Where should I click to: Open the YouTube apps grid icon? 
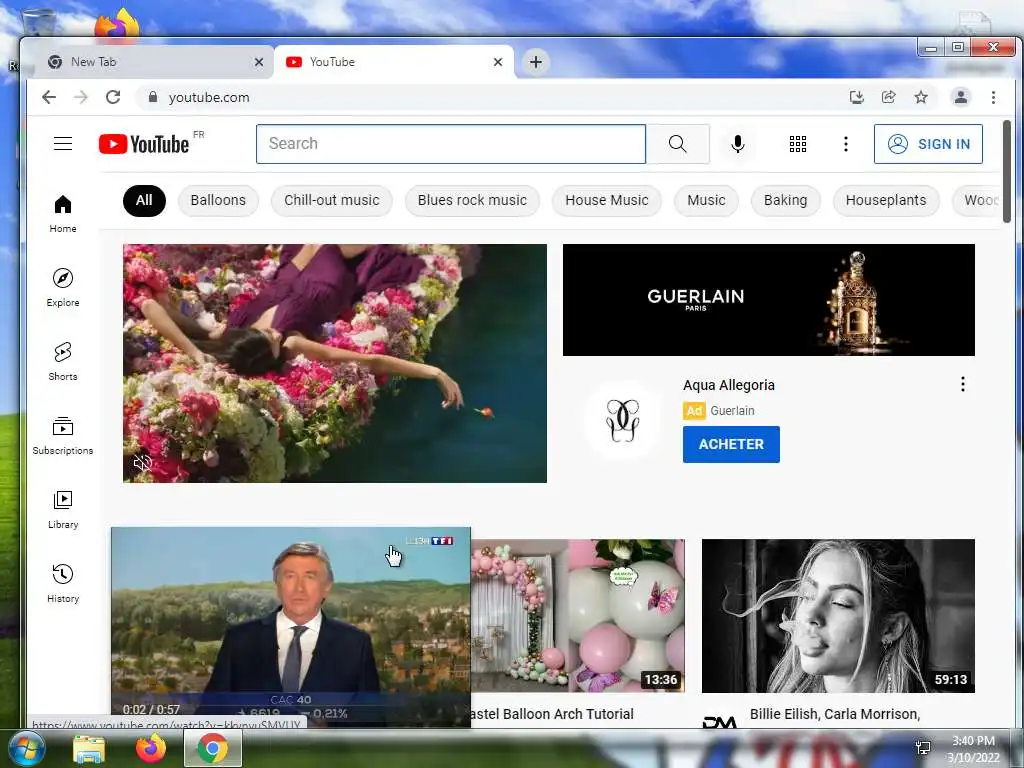pyautogui.click(x=797, y=144)
